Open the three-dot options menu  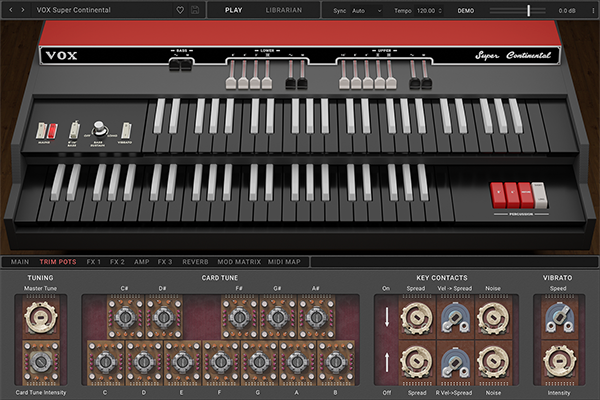point(593,11)
